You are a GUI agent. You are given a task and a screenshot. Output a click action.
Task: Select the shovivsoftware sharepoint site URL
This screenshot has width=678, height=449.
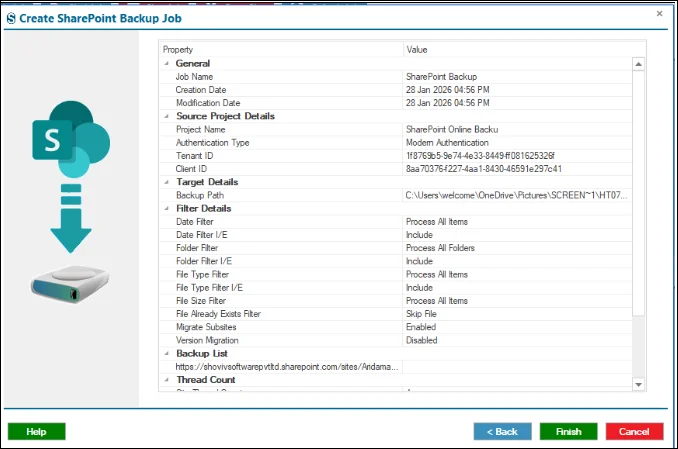(287, 367)
